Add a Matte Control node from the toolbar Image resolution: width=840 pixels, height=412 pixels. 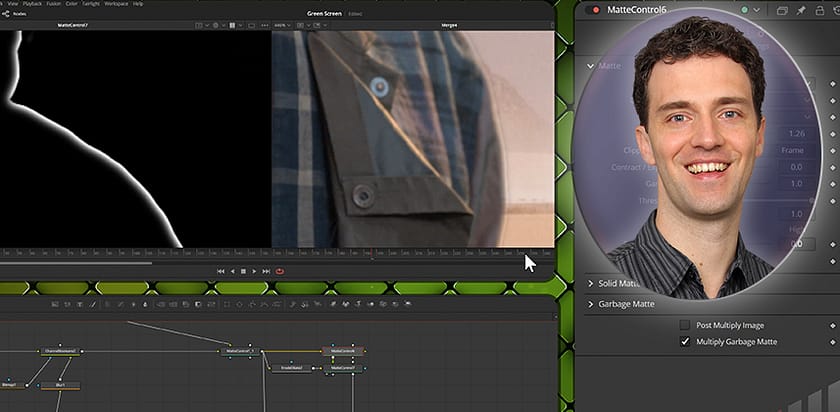pos(186,304)
